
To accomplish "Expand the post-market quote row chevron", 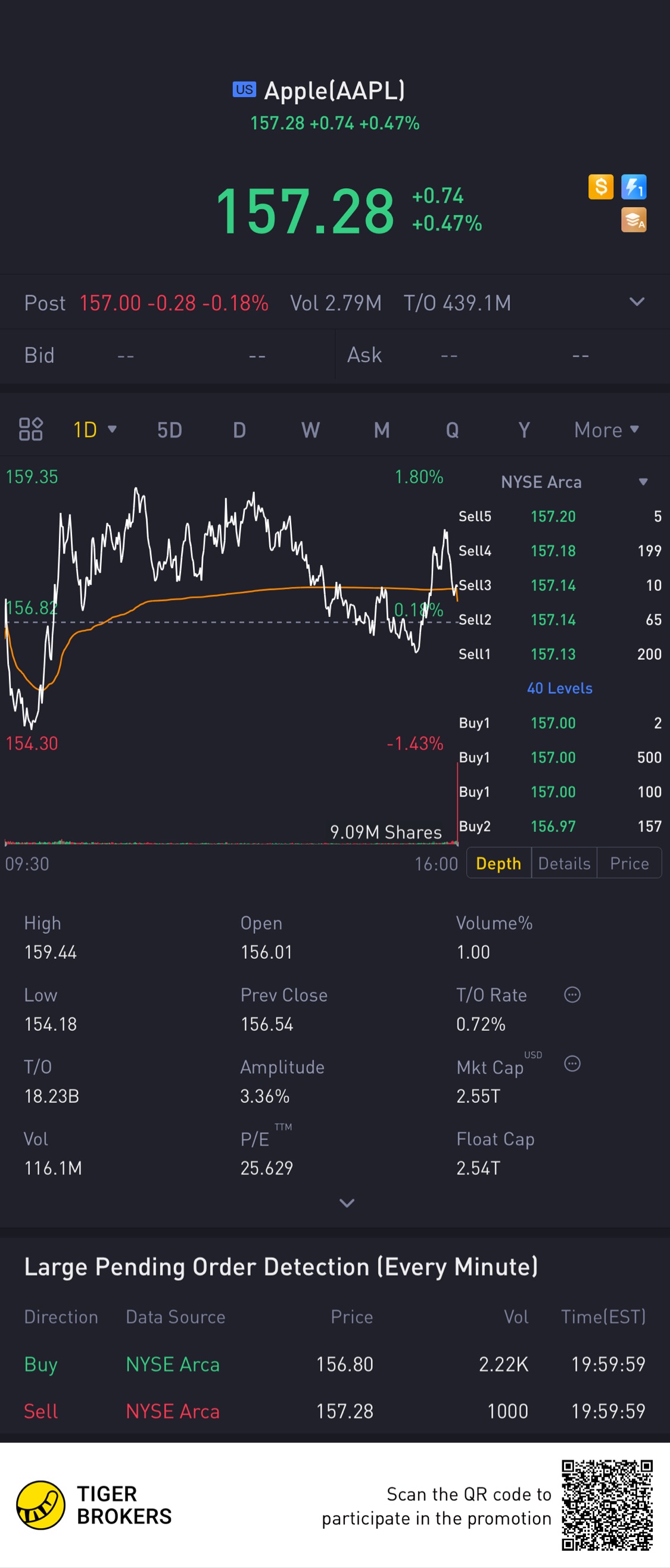I will tap(637, 302).
